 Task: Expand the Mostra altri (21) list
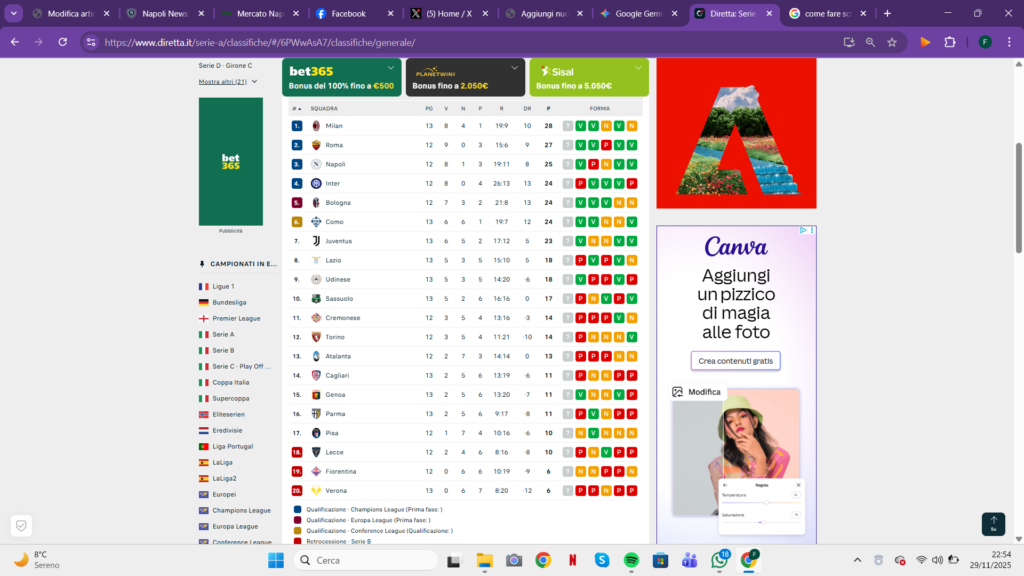tap(228, 82)
